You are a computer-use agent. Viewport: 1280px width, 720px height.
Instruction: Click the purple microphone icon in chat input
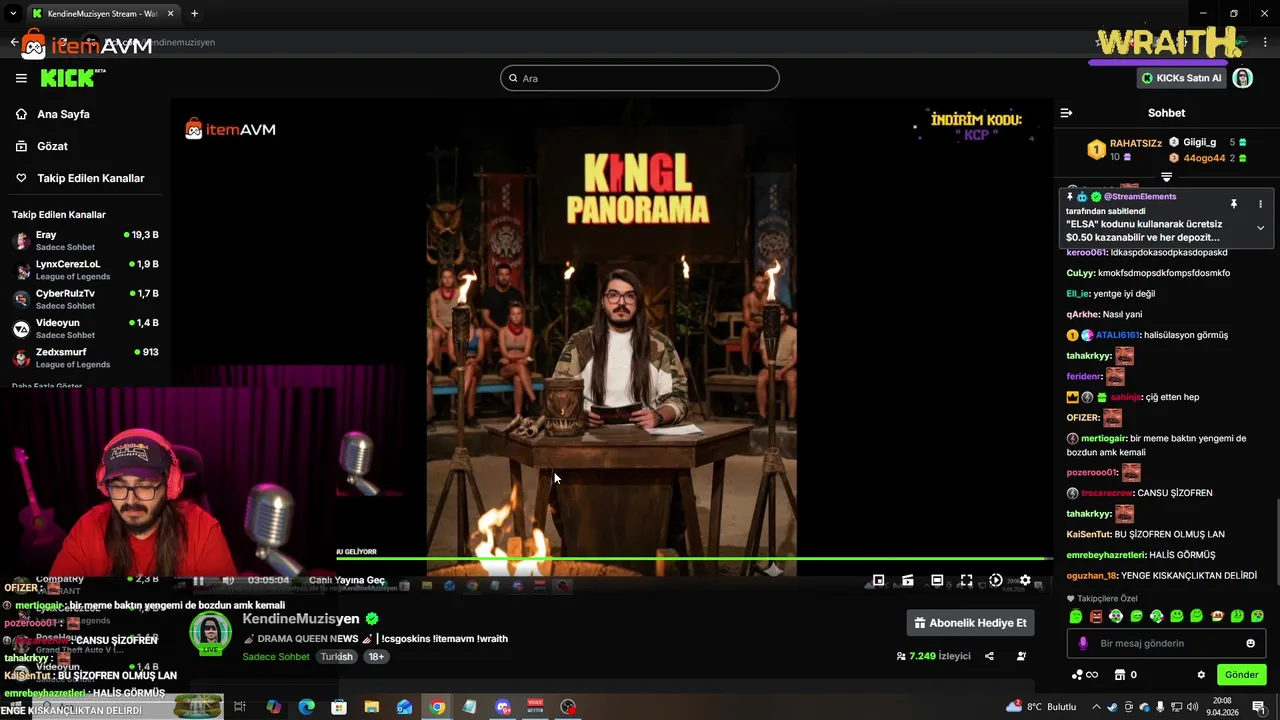pyautogui.click(x=1083, y=643)
